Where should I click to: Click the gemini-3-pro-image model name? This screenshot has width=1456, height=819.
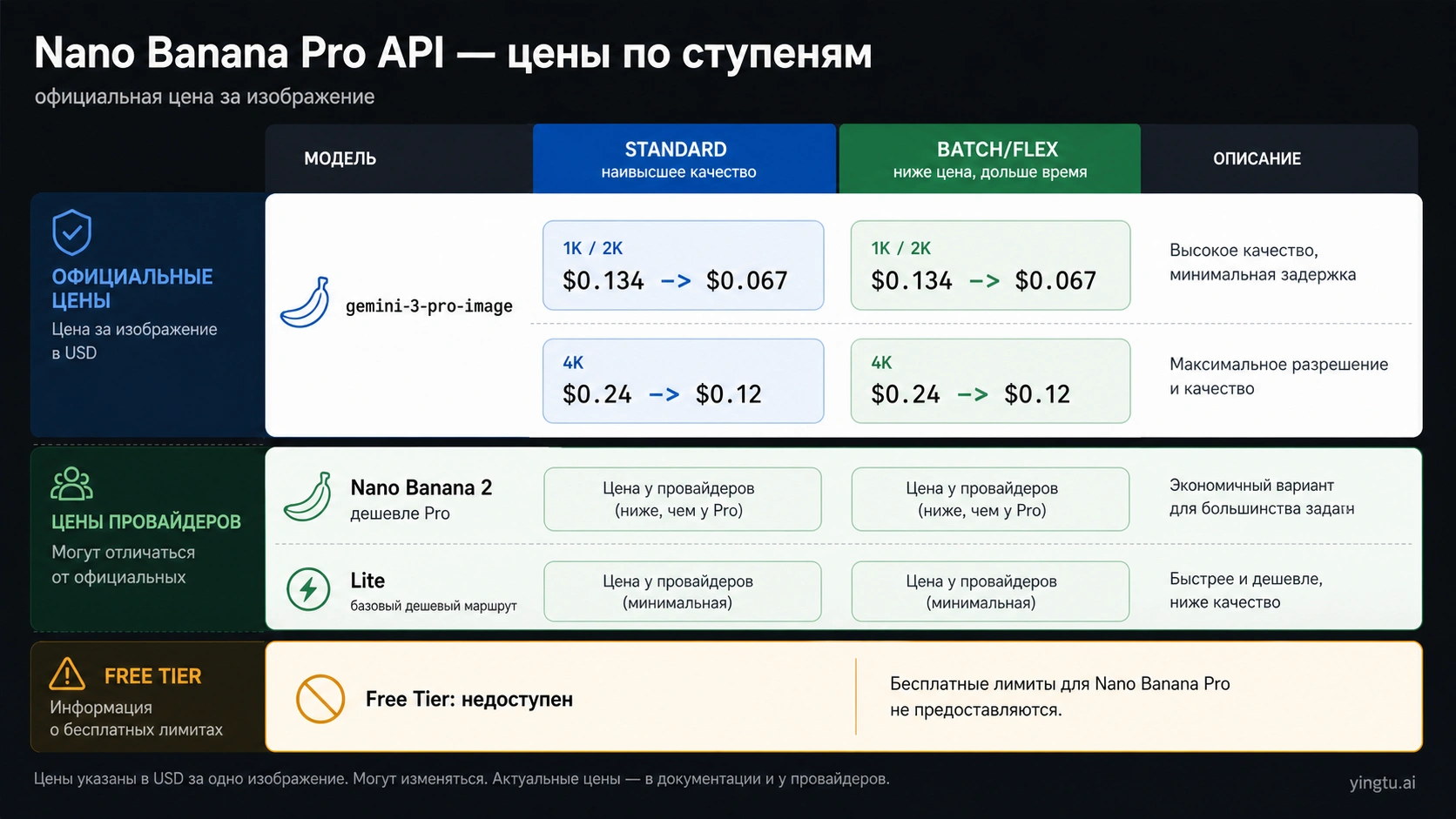tap(429, 306)
